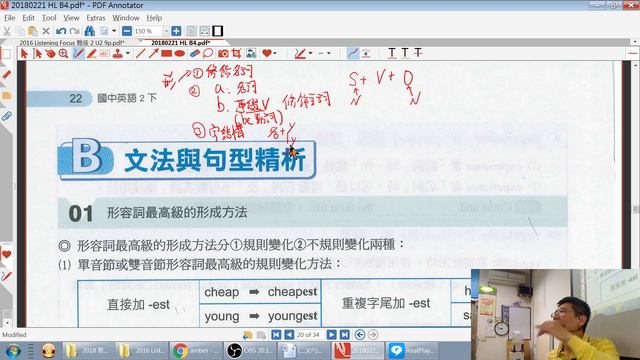Select the Text box tool

104,53
